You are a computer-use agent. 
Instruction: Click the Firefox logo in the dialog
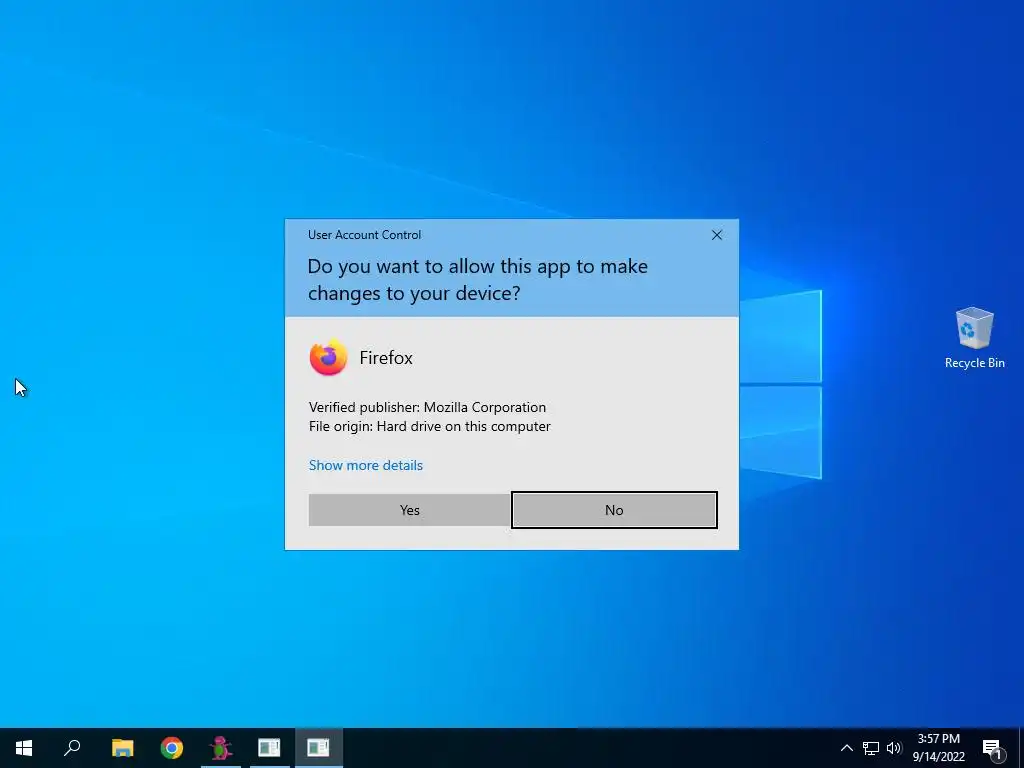328,357
